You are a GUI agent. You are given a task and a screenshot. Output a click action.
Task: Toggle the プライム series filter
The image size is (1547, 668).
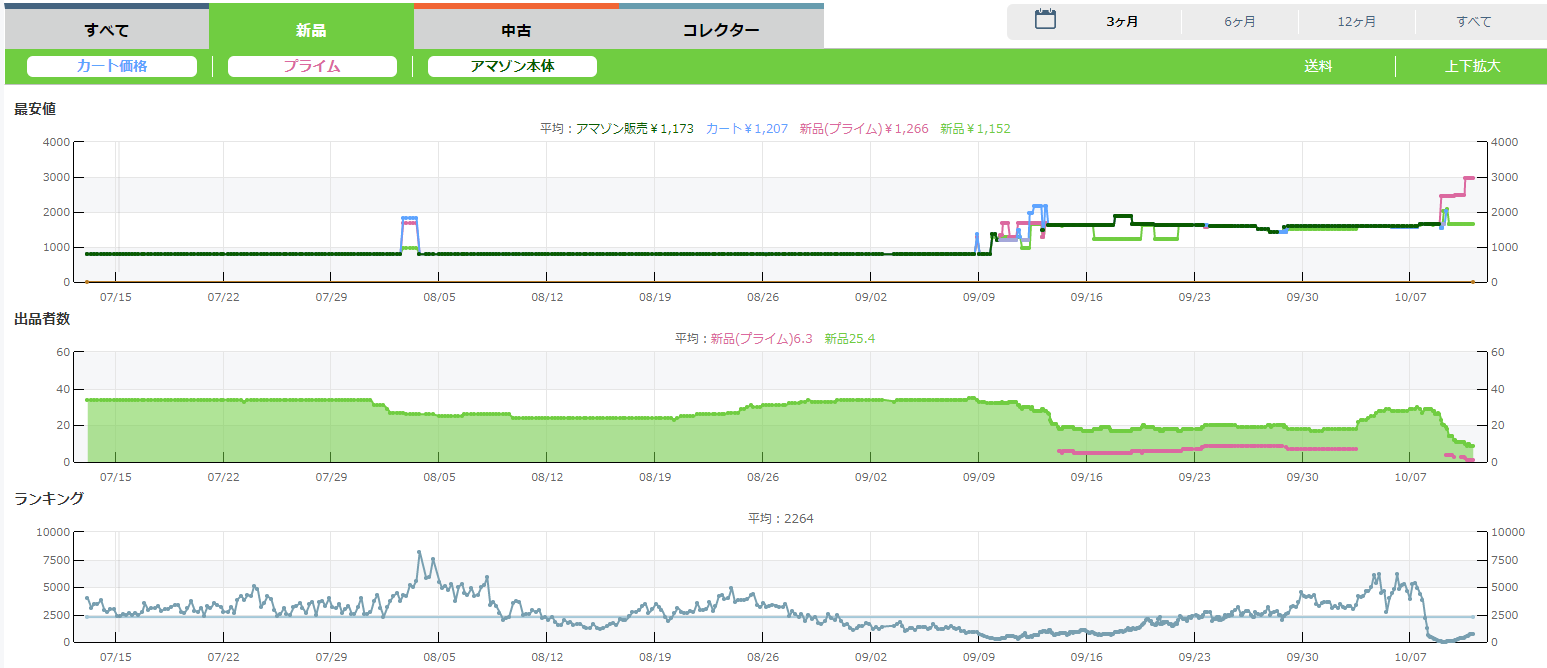312,66
